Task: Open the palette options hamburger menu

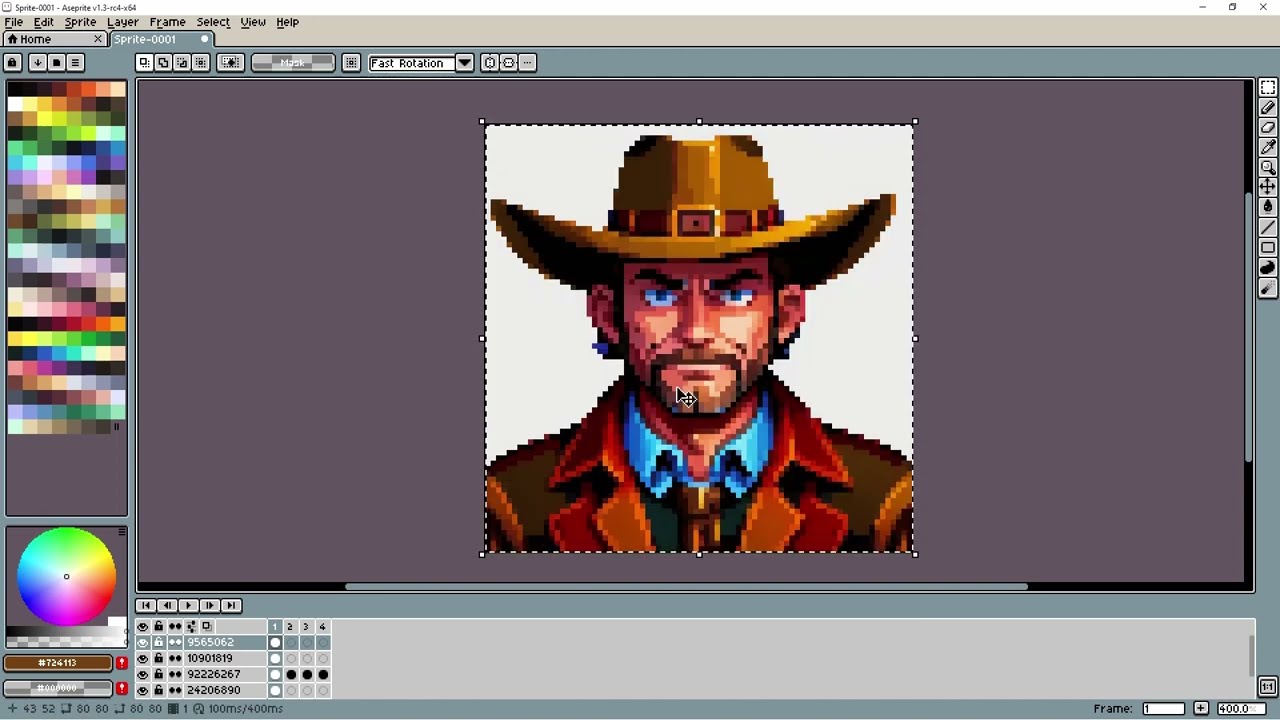Action: pyautogui.click(x=75, y=62)
